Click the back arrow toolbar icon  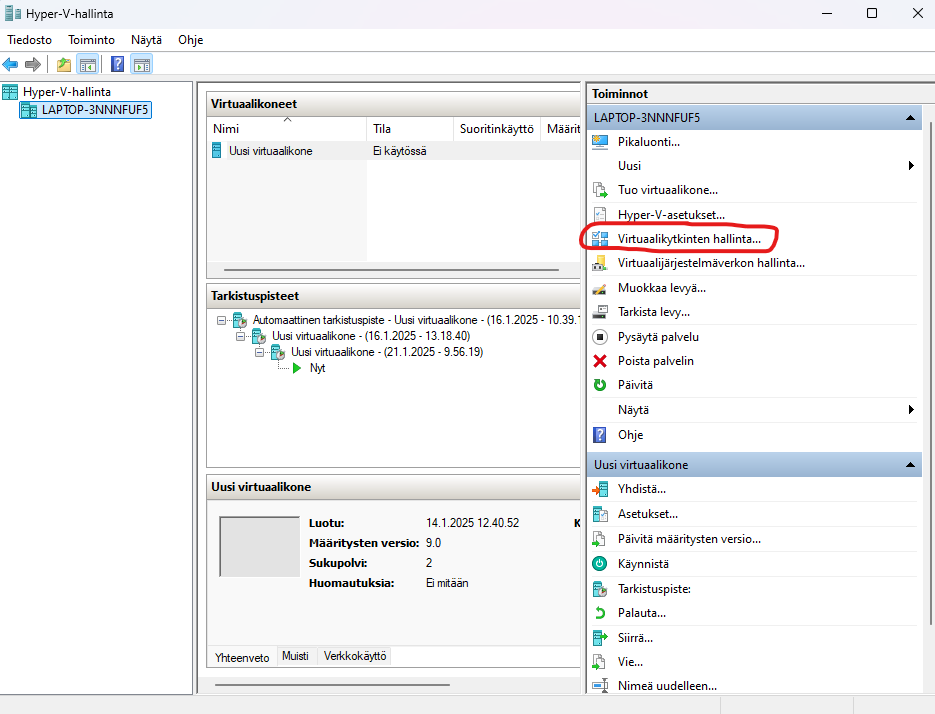point(10,64)
